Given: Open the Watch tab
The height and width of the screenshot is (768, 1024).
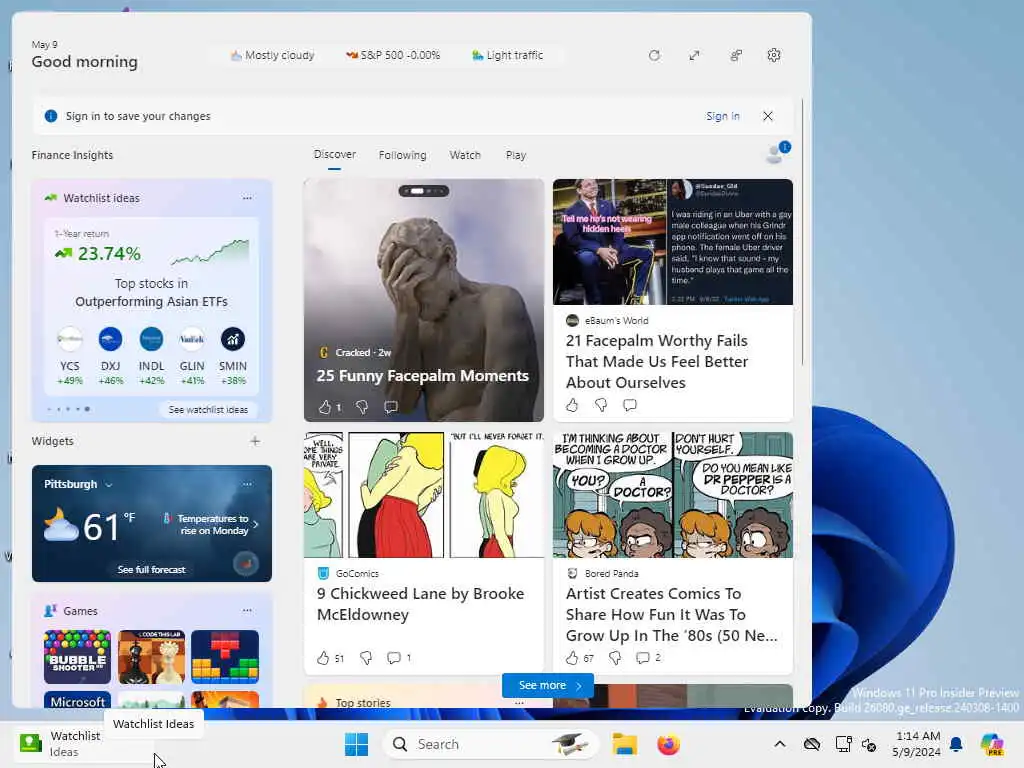Looking at the screenshot, I should (465, 155).
